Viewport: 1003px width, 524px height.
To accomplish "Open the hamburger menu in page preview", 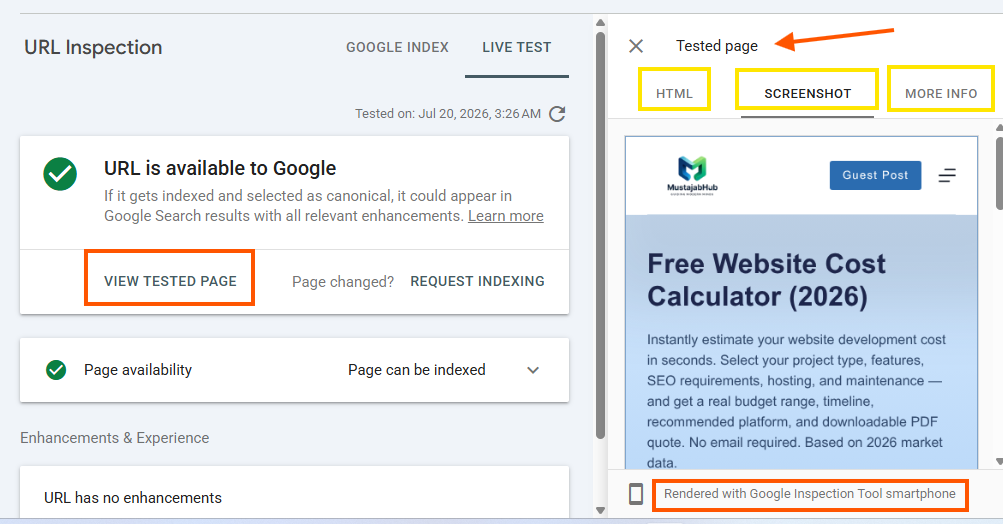I will click(x=947, y=175).
